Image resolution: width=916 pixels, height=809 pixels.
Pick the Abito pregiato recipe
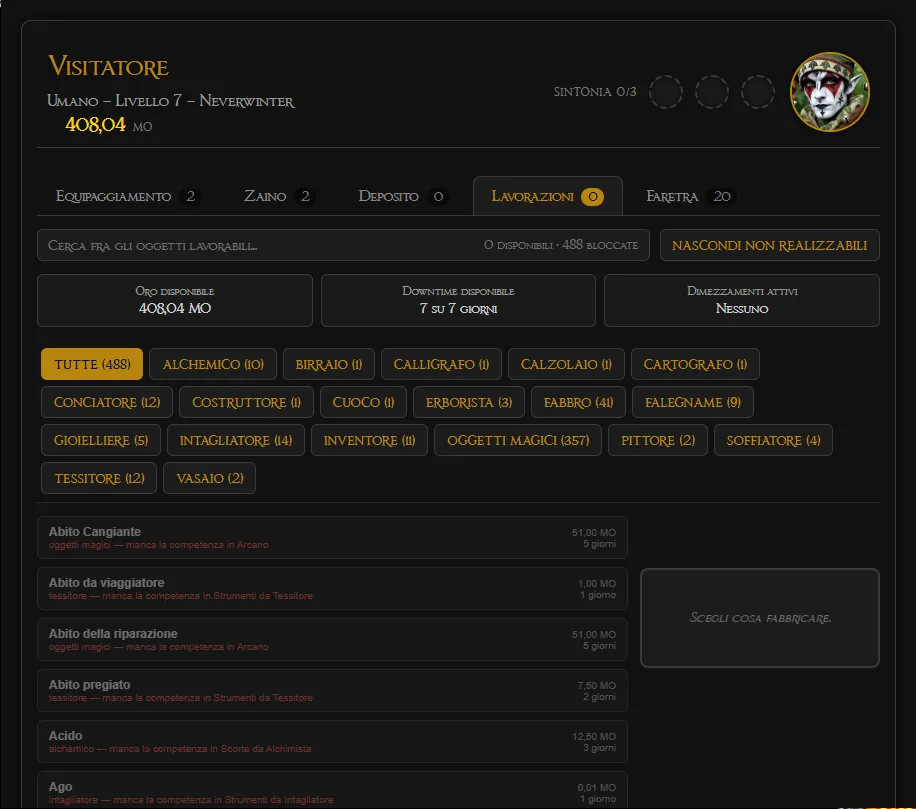[x=332, y=690]
